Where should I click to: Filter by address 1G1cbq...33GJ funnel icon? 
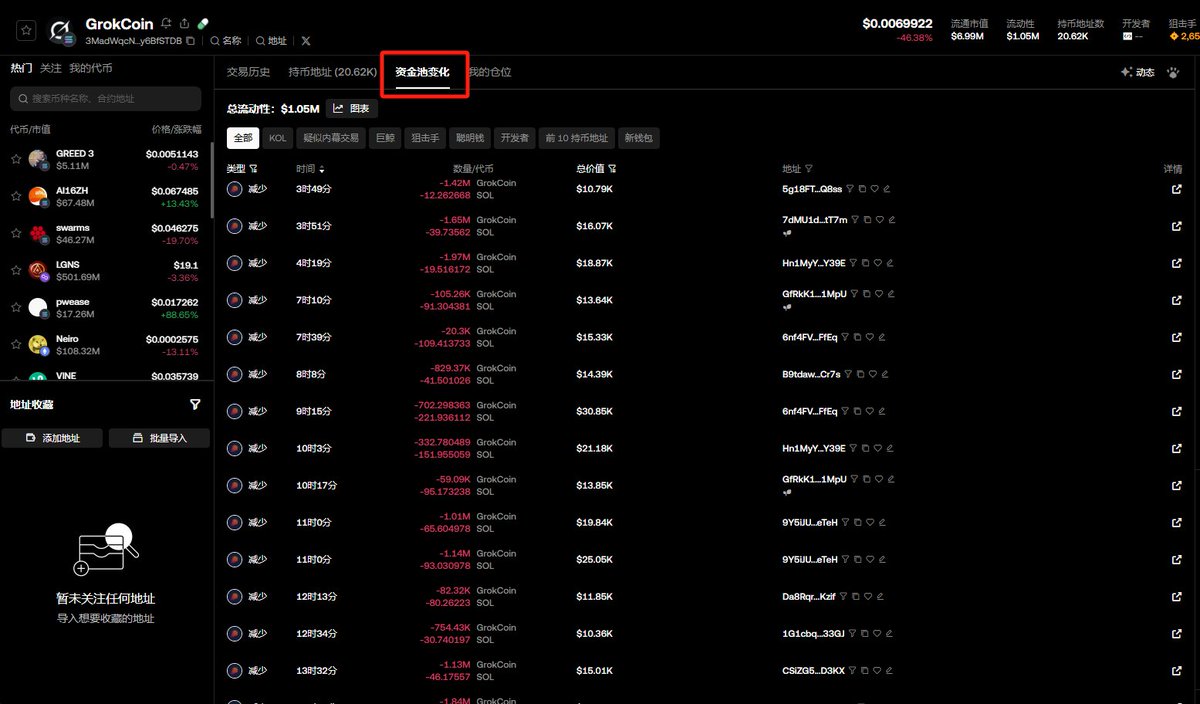tap(854, 634)
